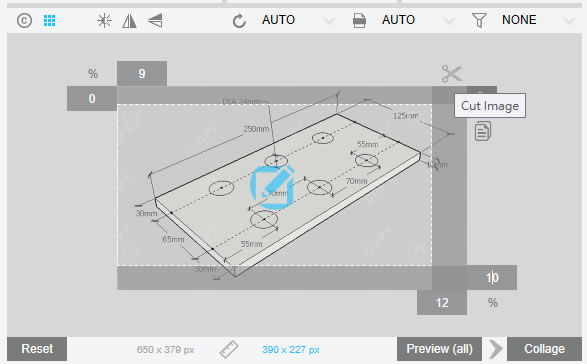
Task: Click the left crop field showing 0
Action: click(x=92, y=98)
